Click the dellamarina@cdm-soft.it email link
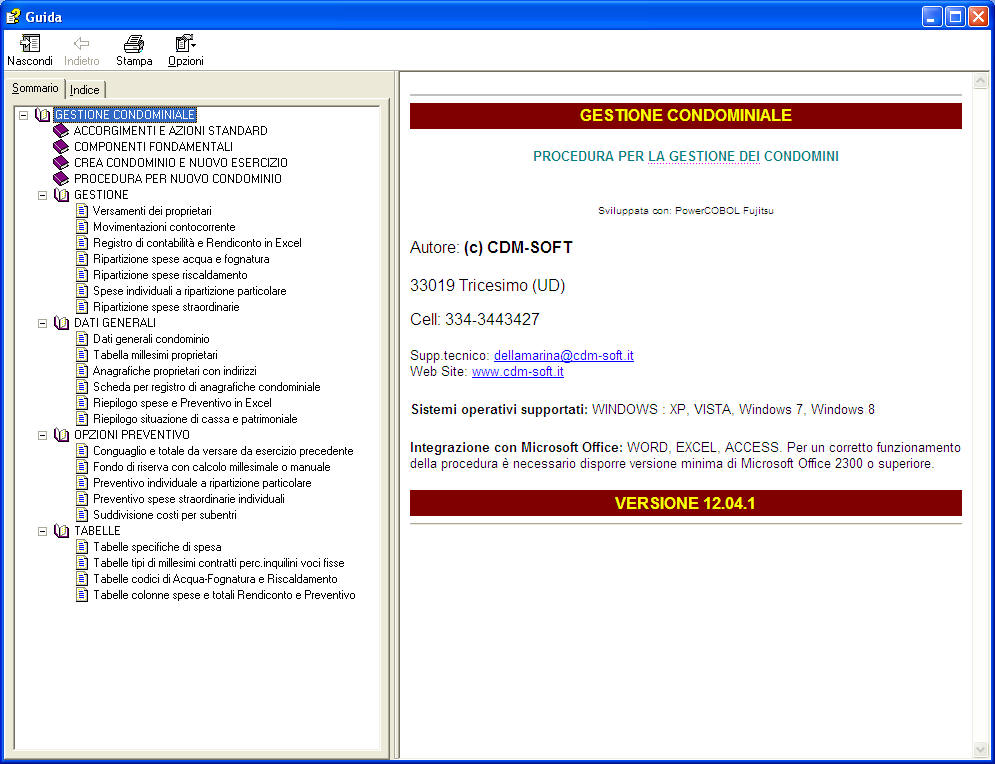Screen dimensions: 995x764 (563, 355)
